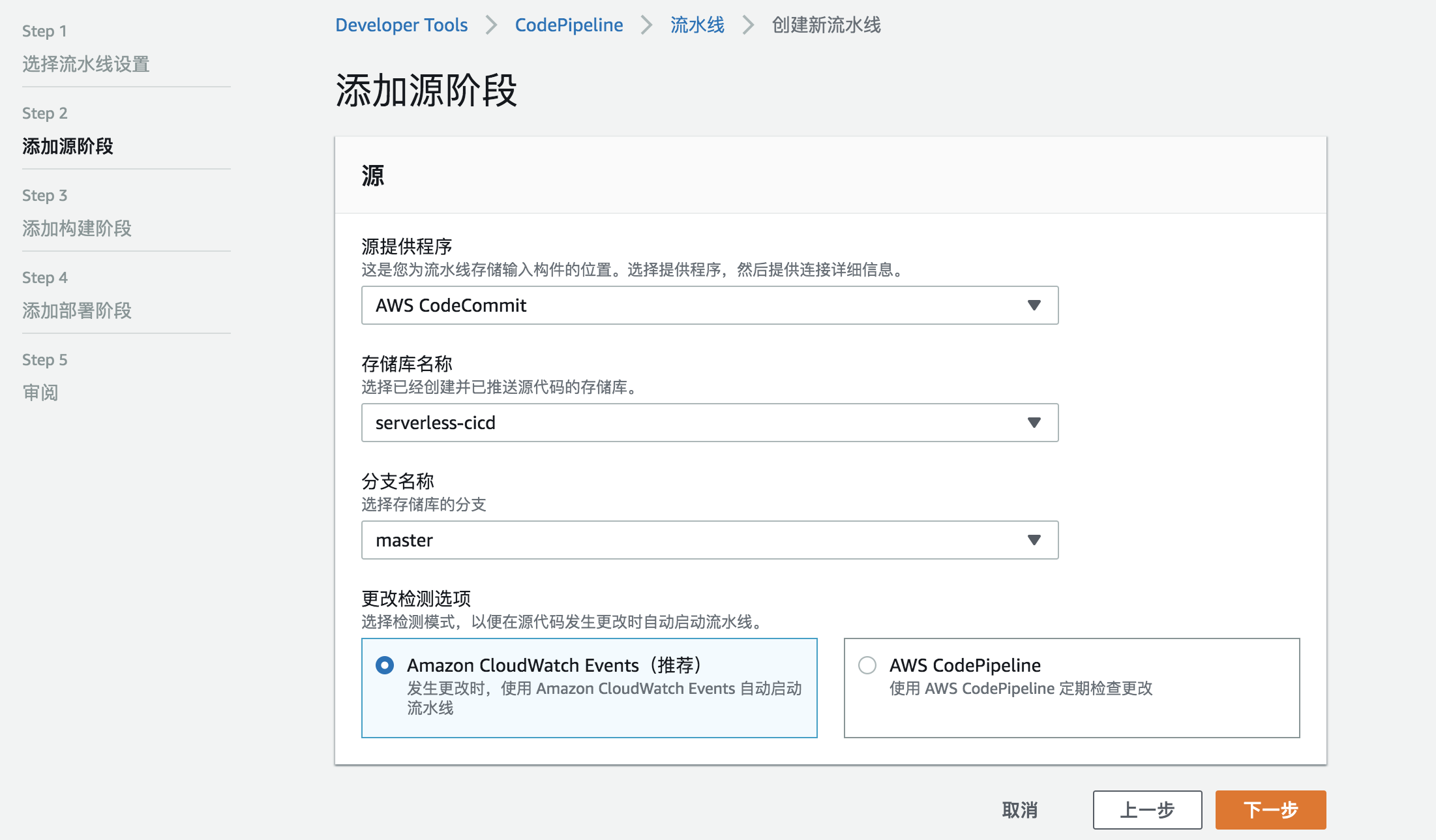The height and width of the screenshot is (840, 1436).
Task: Proceed with the 下一步 button
Action: coord(1270,810)
